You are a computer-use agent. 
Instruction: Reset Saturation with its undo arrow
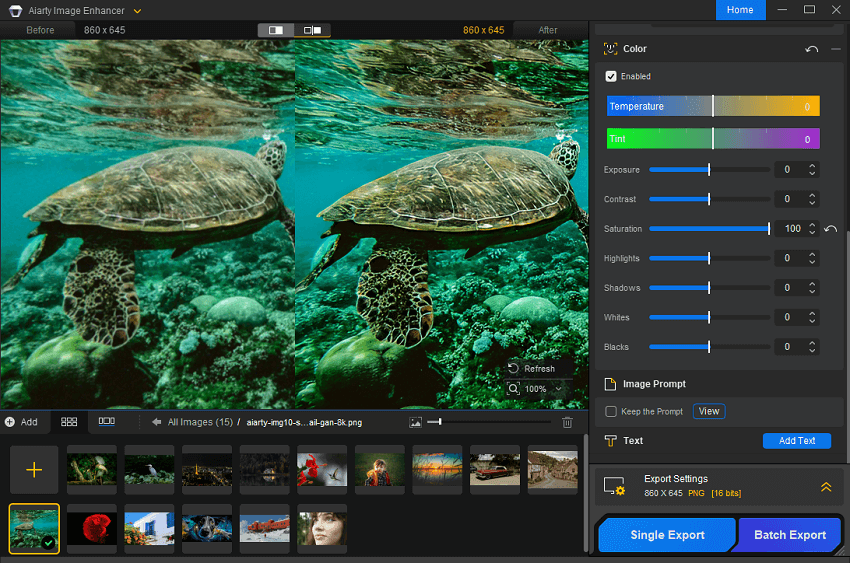click(830, 229)
